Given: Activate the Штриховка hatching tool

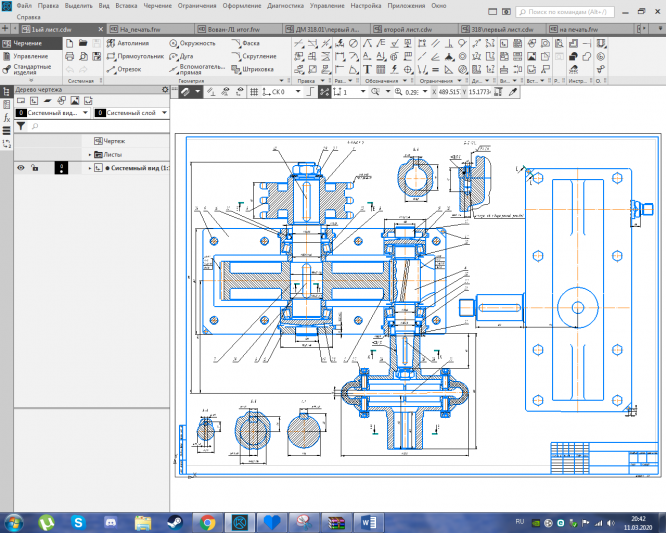Looking at the screenshot, I should point(256,70).
